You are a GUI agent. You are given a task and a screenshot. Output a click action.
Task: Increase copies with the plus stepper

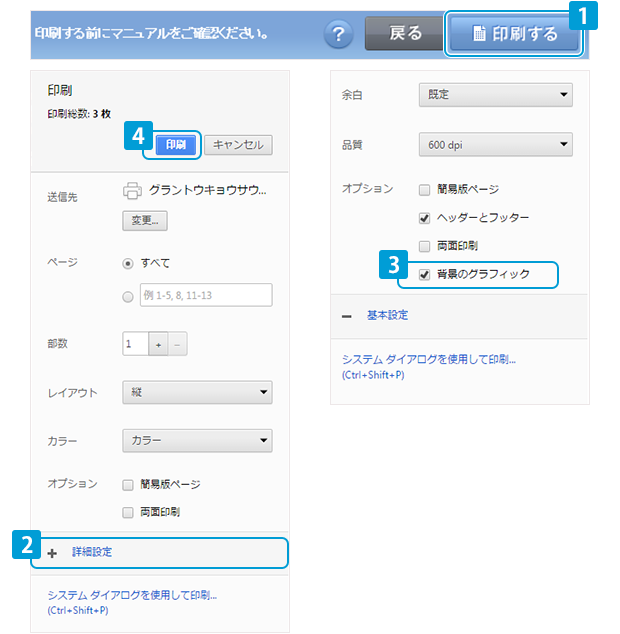(157, 343)
